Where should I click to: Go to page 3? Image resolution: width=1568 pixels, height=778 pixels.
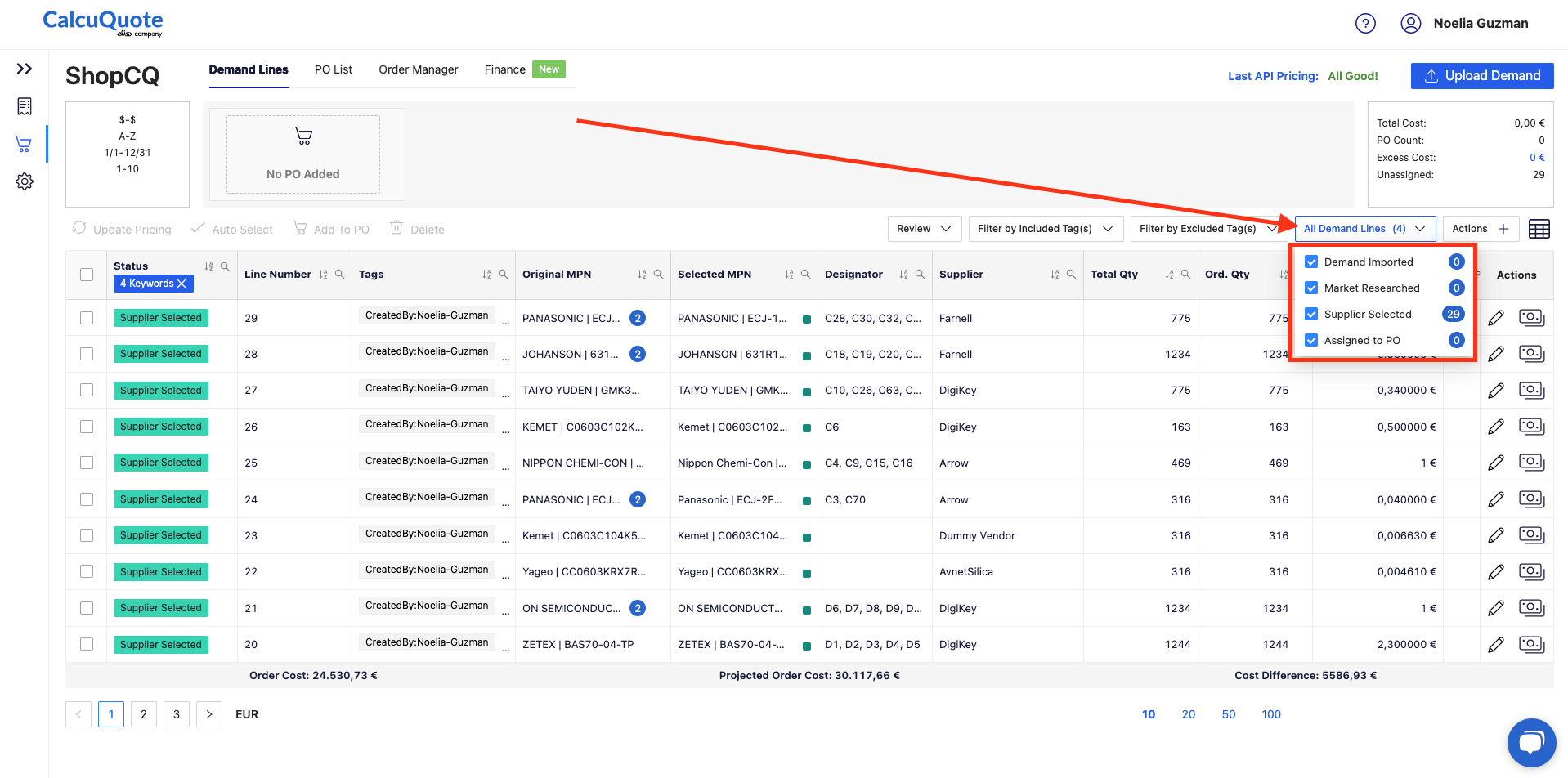177,714
